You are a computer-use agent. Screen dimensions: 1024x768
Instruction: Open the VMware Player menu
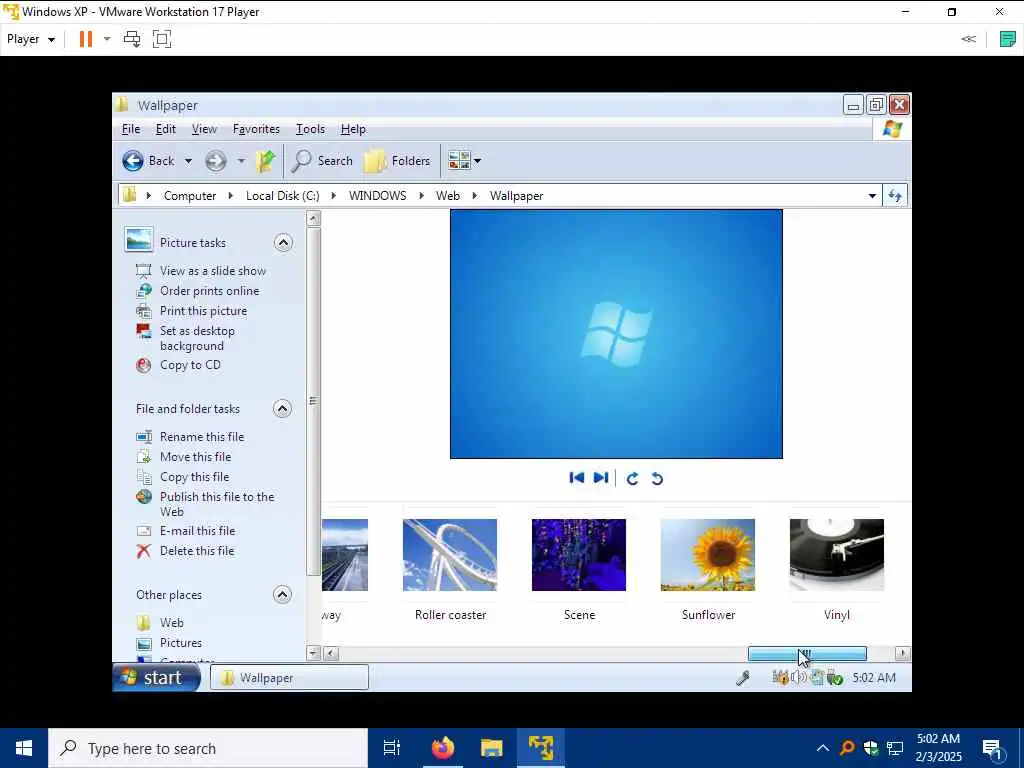[x=31, y=39]
